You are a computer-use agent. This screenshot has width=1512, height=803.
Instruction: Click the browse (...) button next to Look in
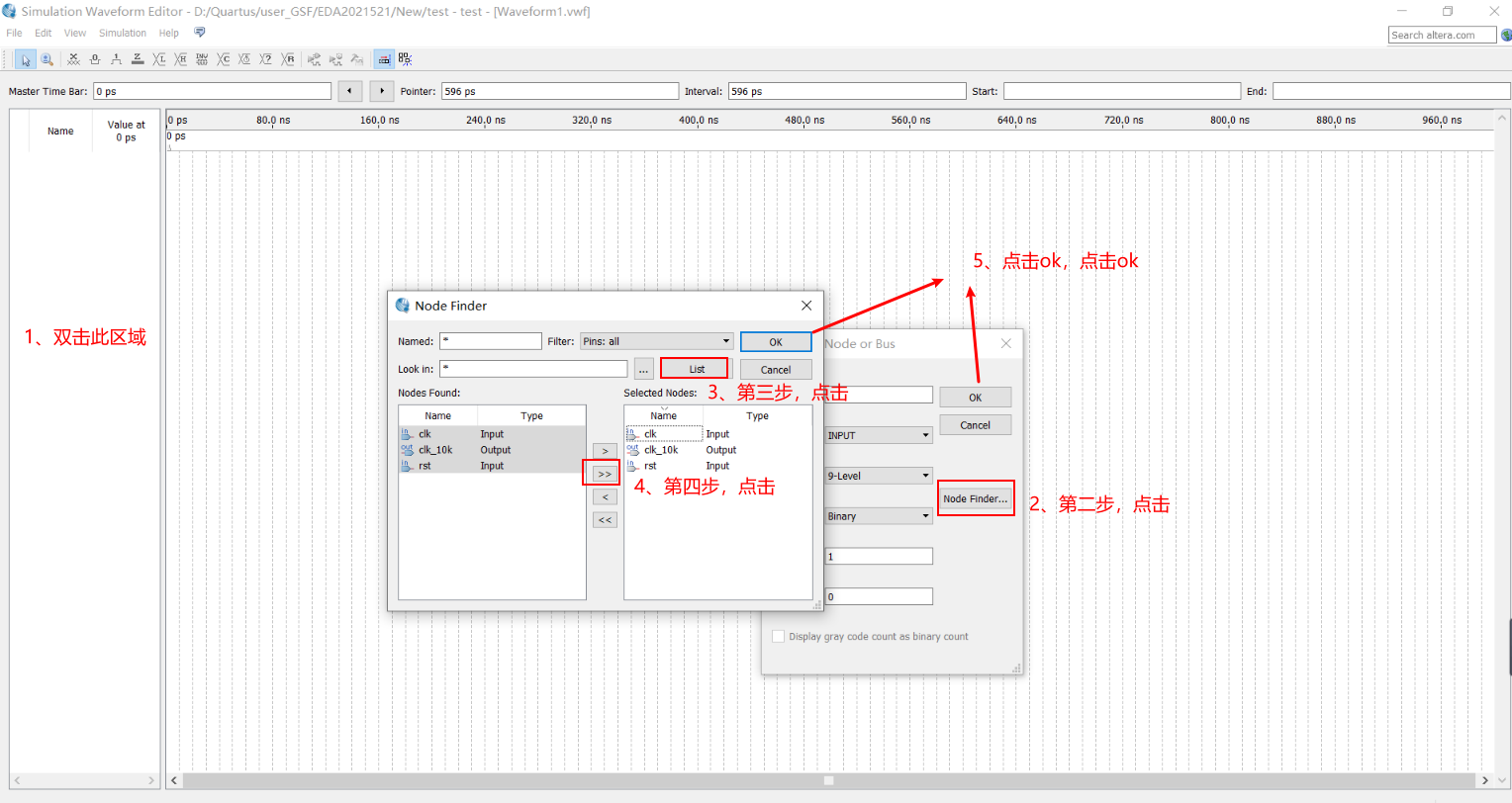[x=644, y=369]
